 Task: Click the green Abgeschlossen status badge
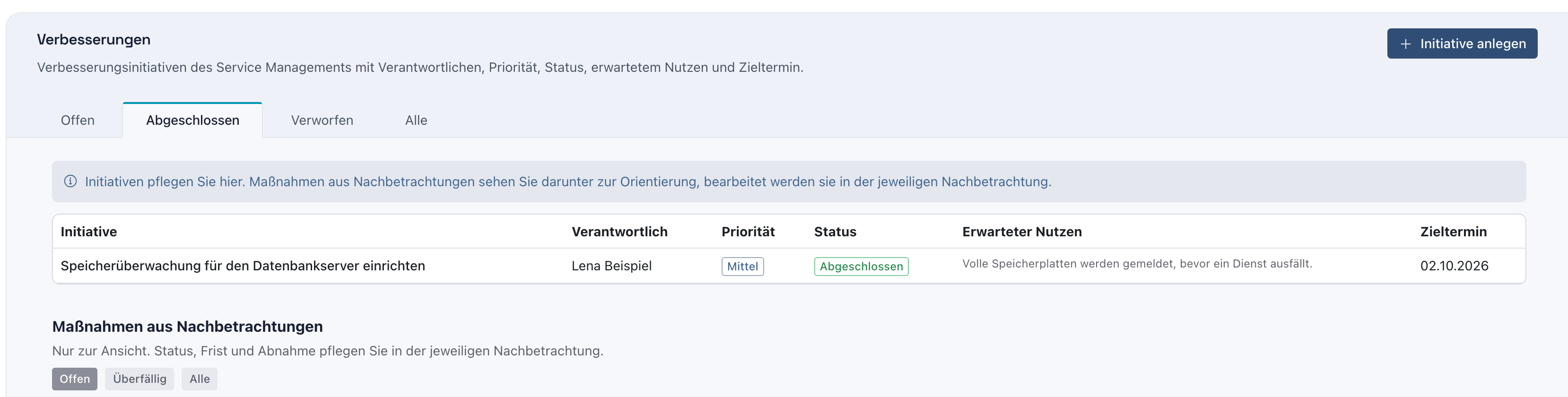[861, 266]
